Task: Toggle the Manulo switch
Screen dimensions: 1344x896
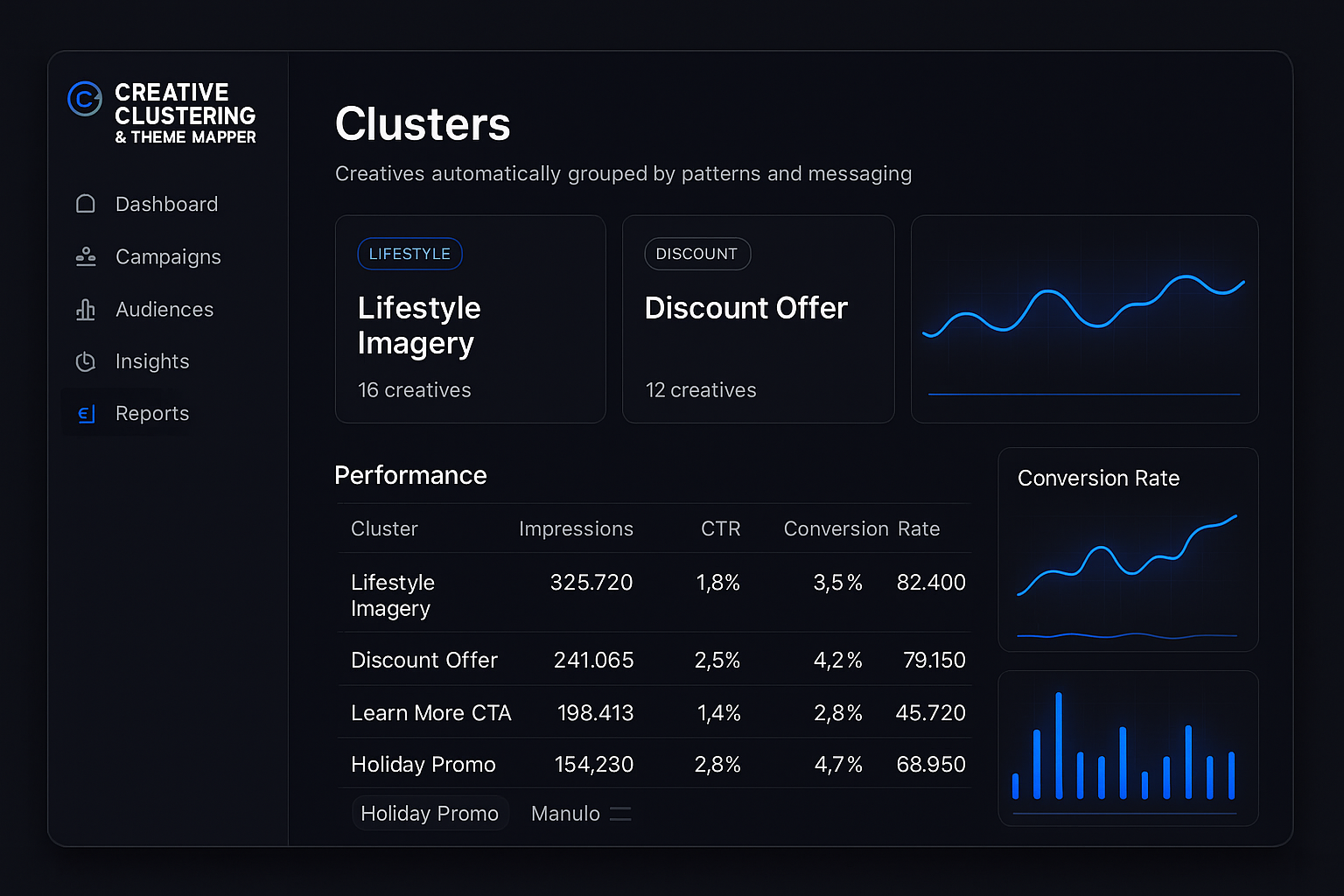Action: [620, 813]
